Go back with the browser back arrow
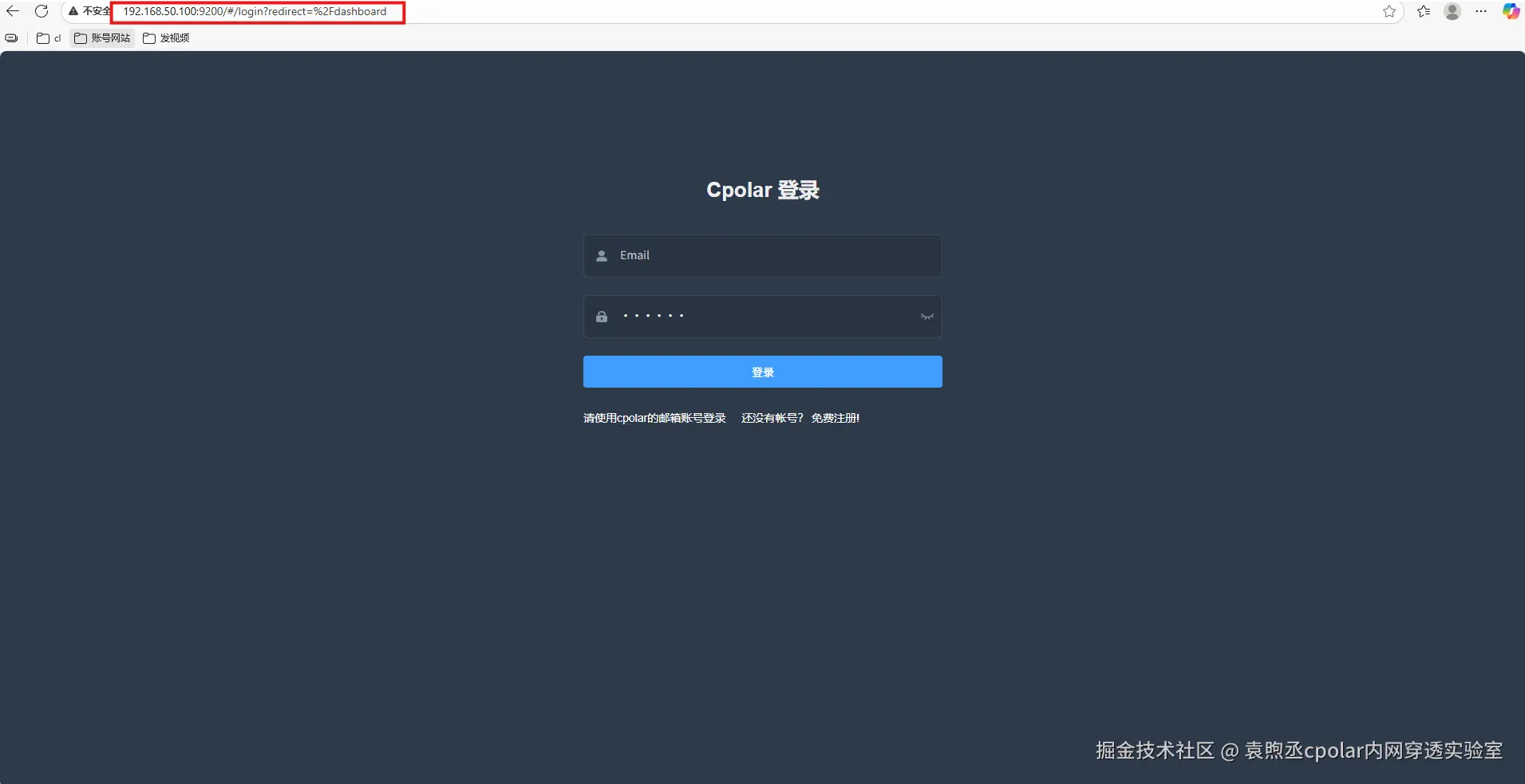Image resolution: width=1525 pixels, height=784 pixels. (x=13, y=11)
